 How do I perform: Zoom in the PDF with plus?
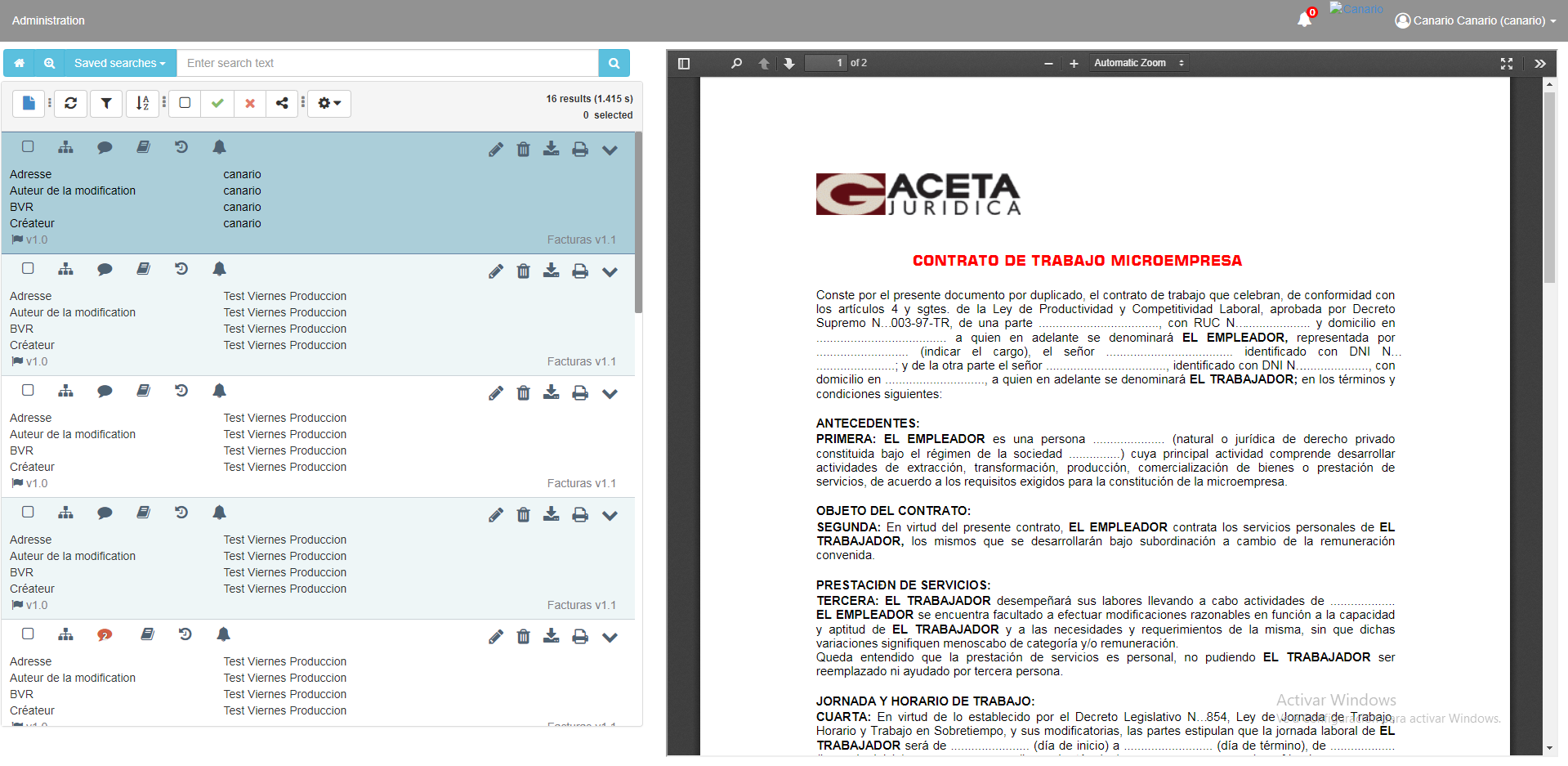[1074, 63]
